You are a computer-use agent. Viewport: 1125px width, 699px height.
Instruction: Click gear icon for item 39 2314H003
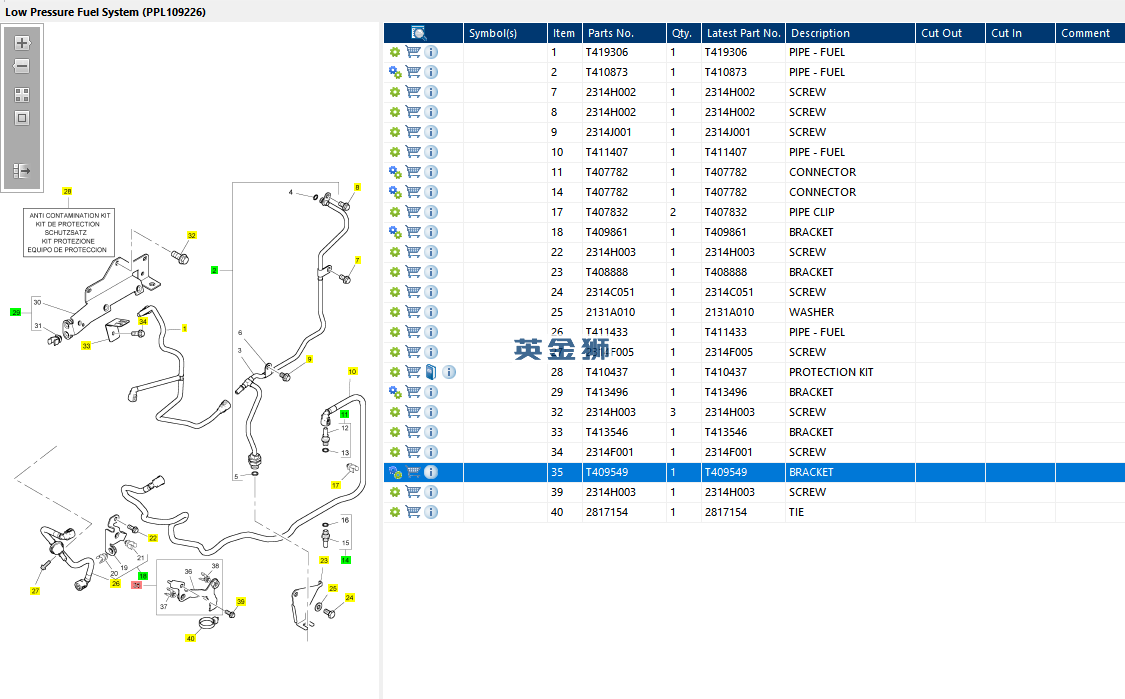[395, 492]
